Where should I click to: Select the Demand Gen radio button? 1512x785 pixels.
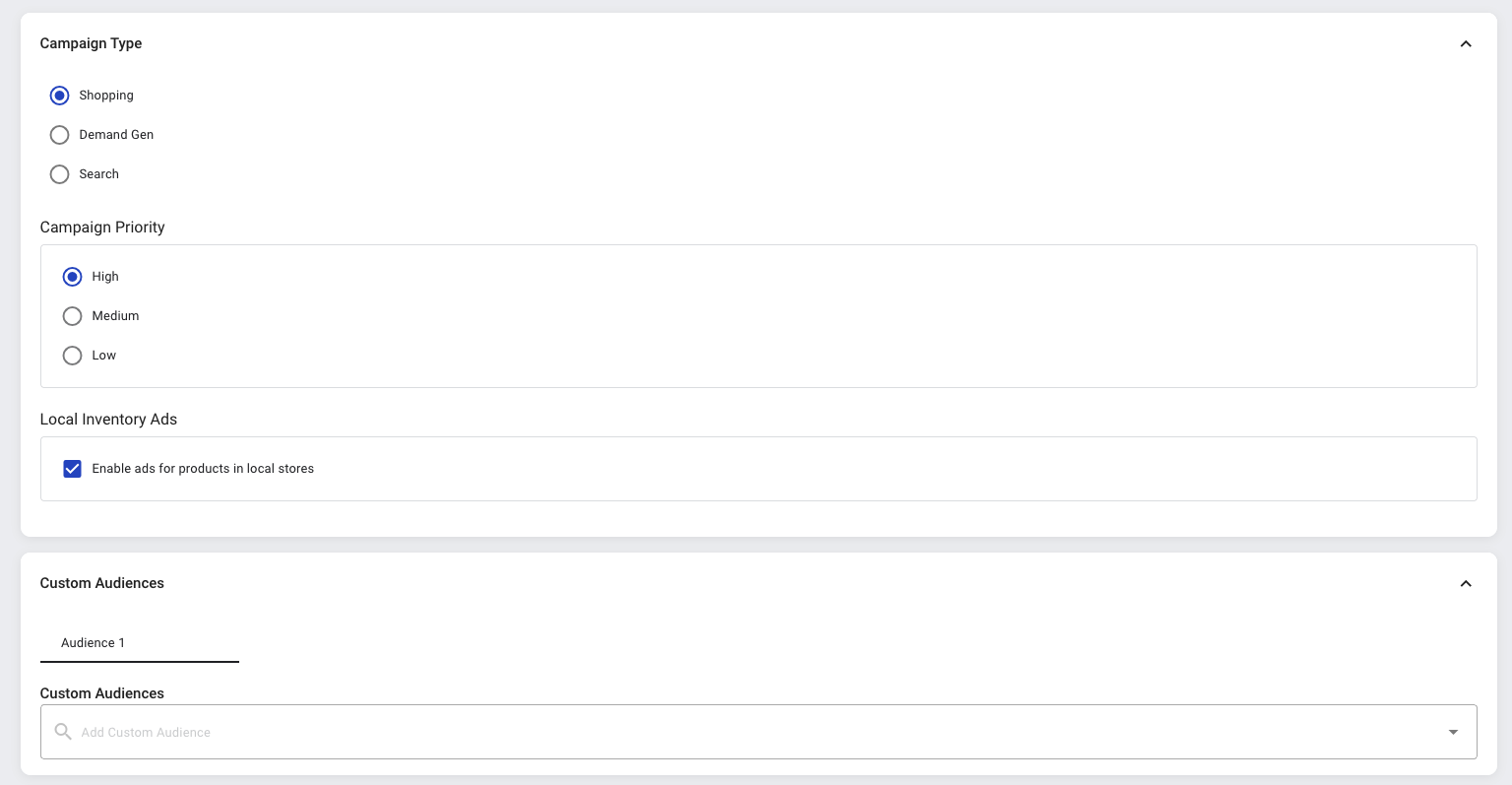pos(60,135)
